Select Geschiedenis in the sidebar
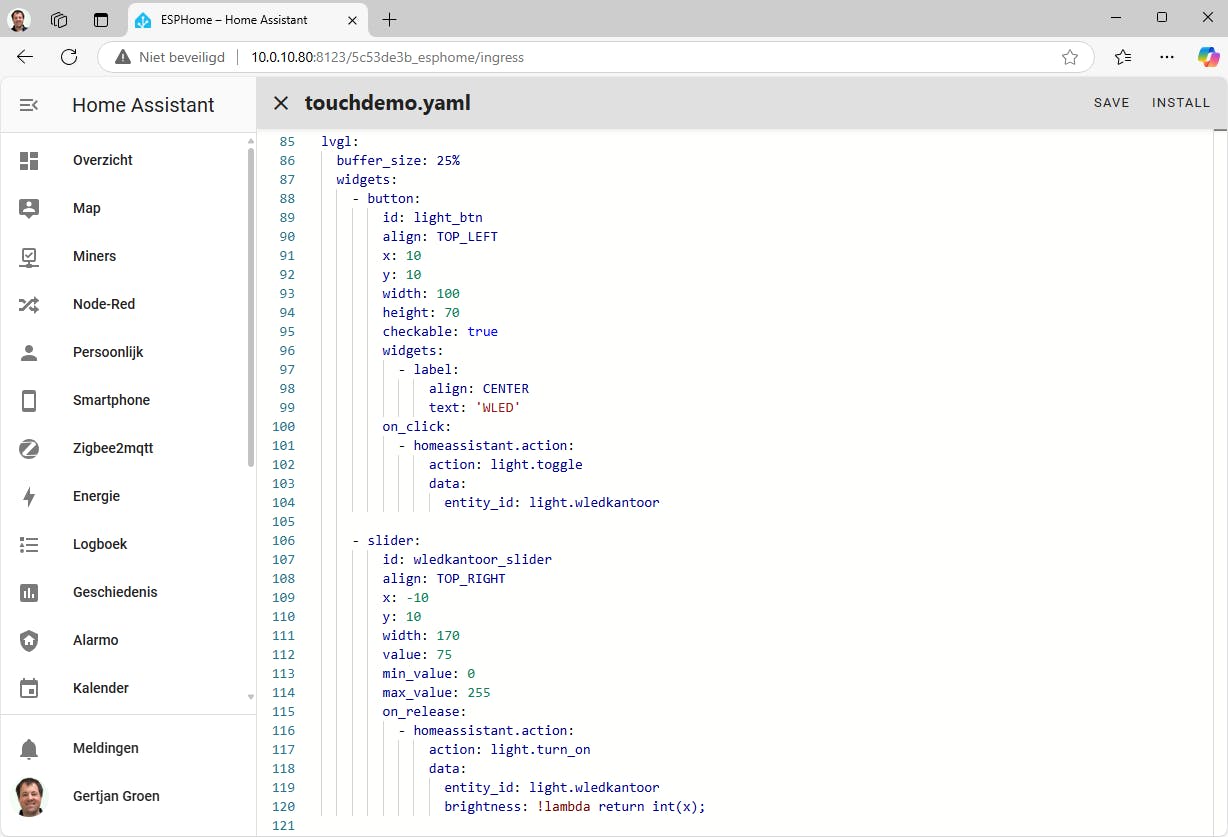Screen dimensions: 1228x837 point(115,592)
